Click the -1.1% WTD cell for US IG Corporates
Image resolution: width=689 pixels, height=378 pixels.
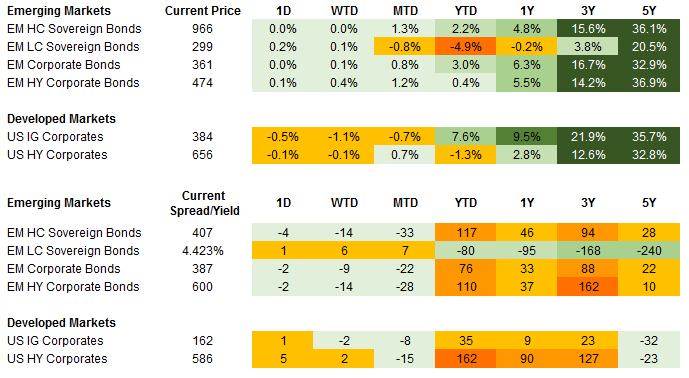point(343,137)
